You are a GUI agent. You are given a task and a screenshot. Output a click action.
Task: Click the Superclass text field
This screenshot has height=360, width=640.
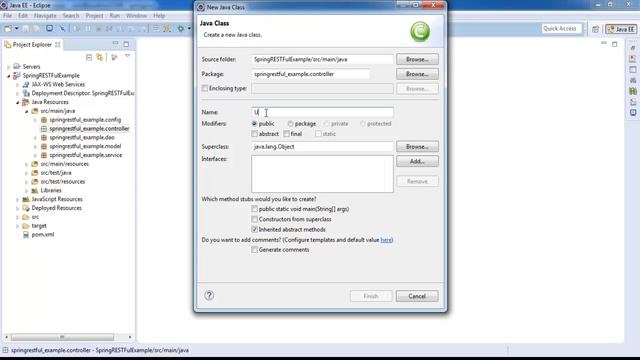pos(322,146)
